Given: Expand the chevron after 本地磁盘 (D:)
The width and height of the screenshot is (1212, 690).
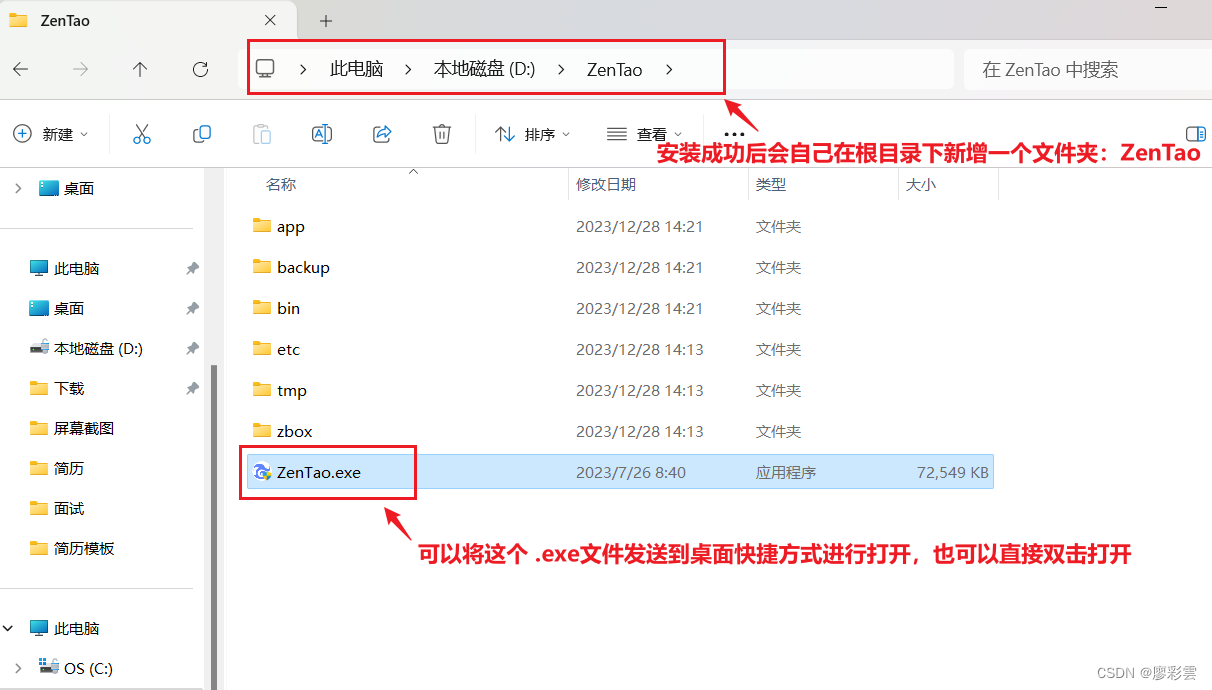Looking at the screenshot, I should [561, 69].
